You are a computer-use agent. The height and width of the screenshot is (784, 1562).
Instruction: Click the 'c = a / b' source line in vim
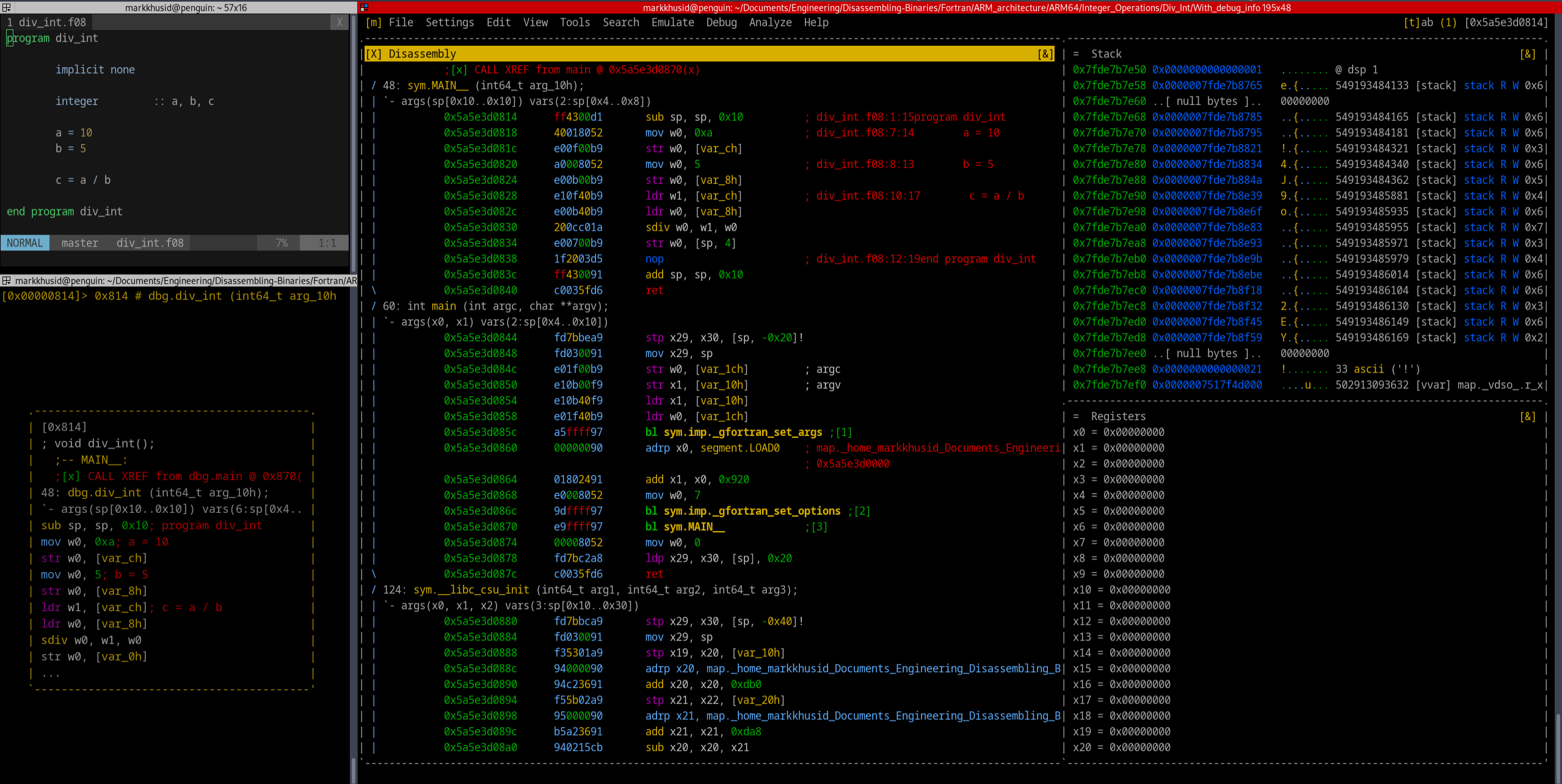click(83, 180)
